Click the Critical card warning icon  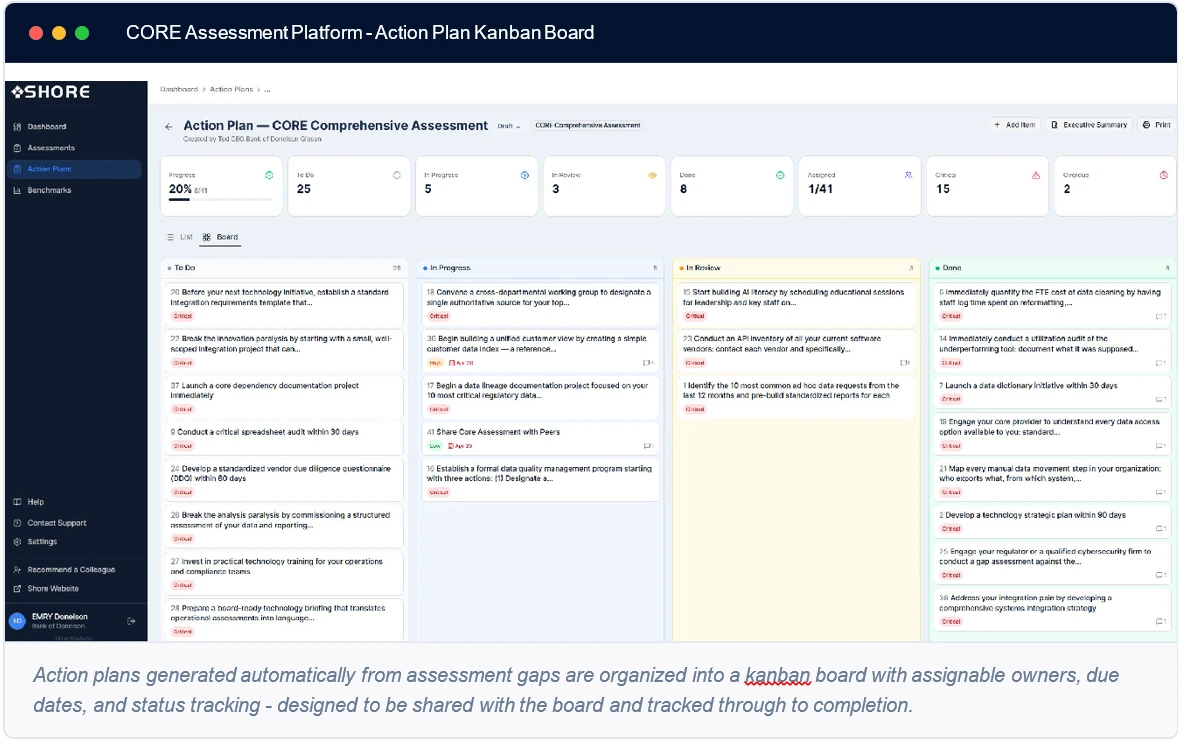click(1036, 175)
